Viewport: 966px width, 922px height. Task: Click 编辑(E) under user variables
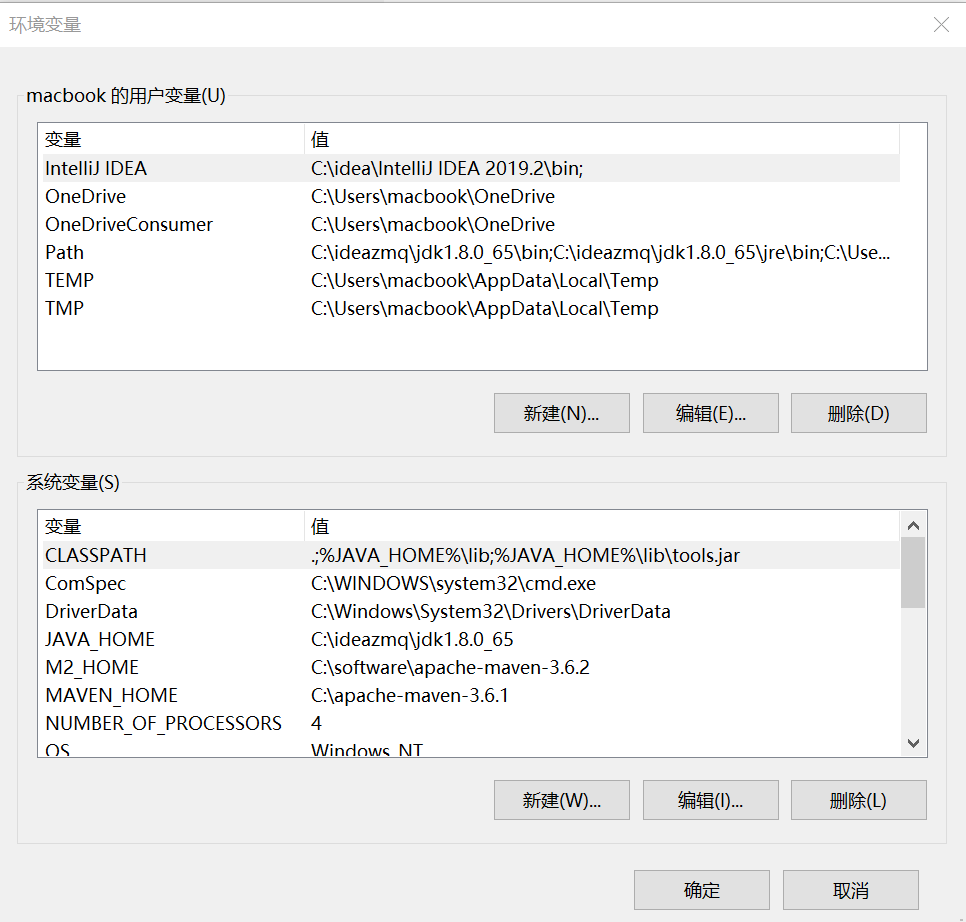coord(710,412)
